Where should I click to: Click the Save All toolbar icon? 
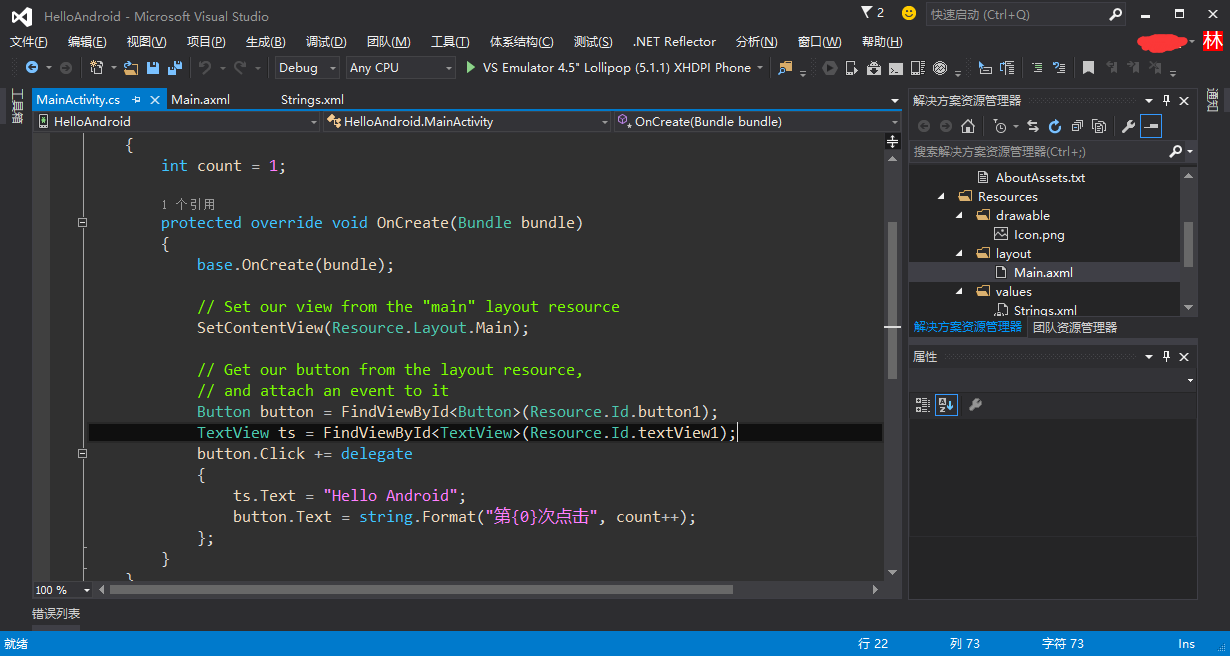[174, 68]
